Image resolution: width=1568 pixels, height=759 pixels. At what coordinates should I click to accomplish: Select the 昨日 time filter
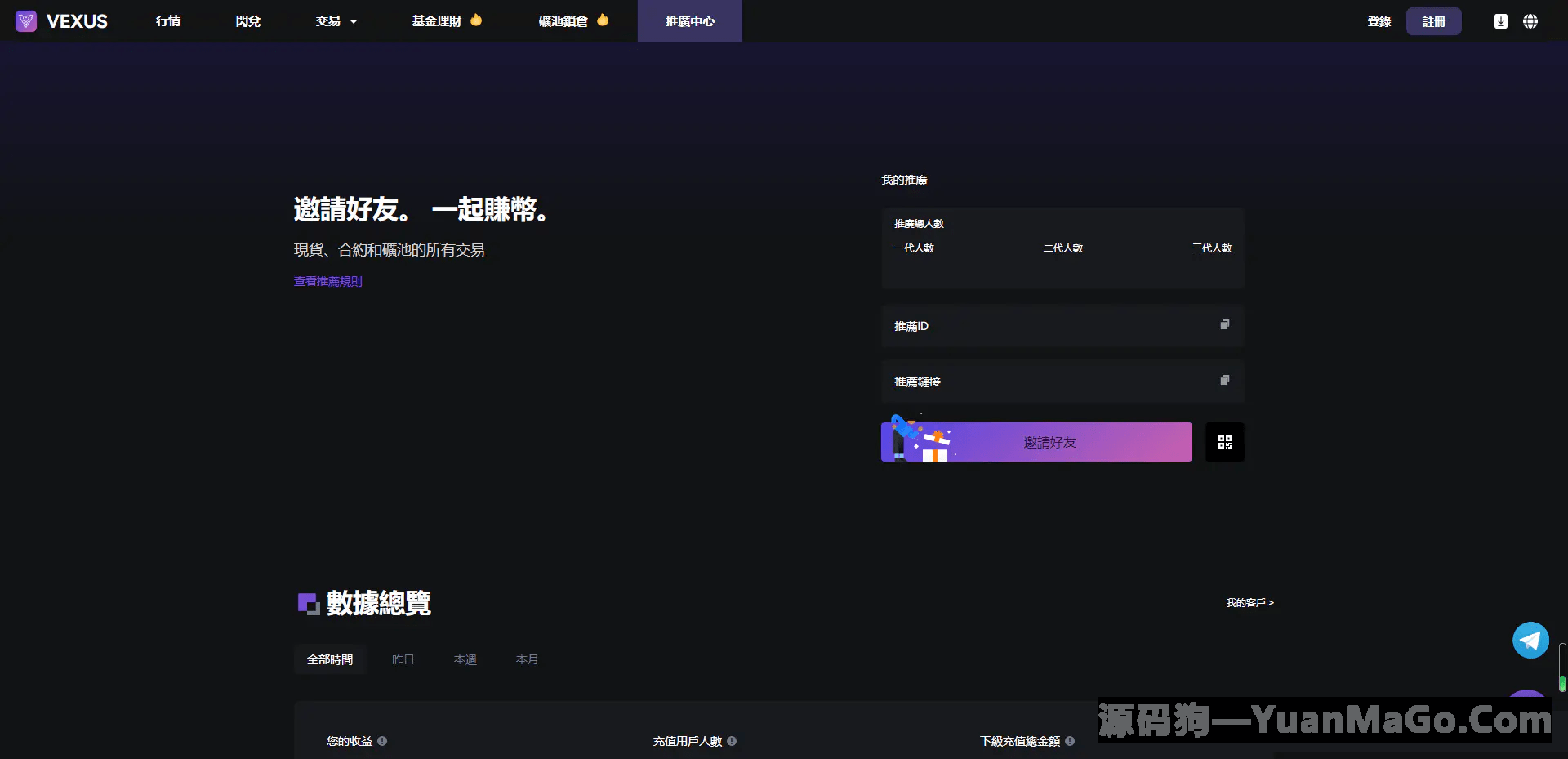point(403,659)
